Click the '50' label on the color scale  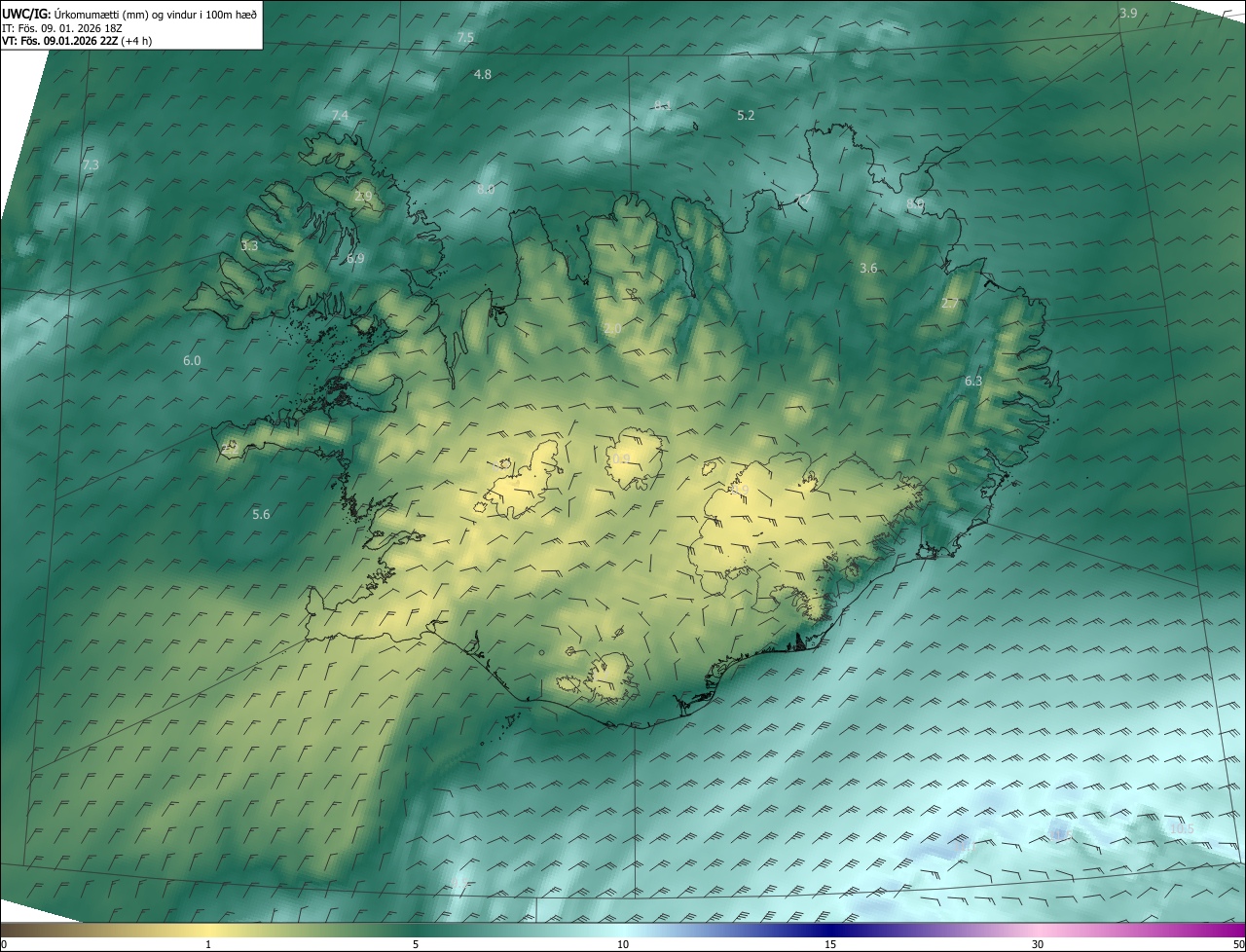[1238, 944]
